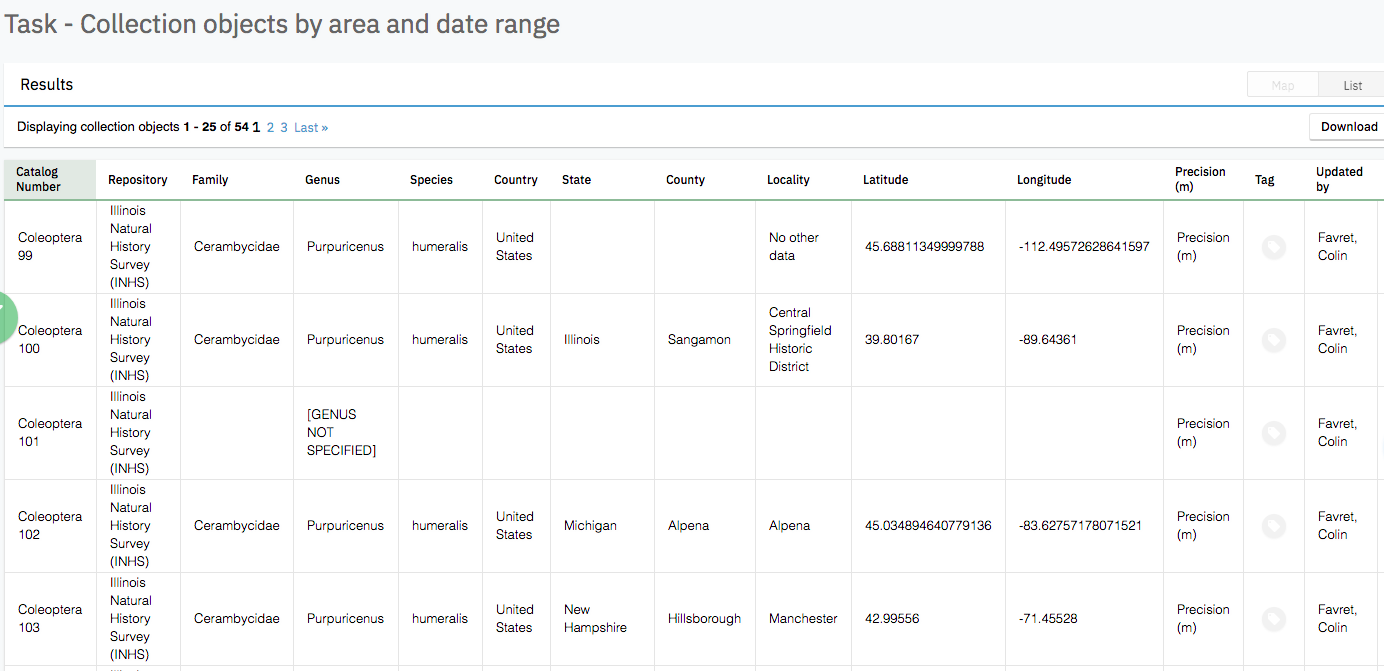Click the tag icon for Coleoptera 102
Screen dimensions: 1384x671
[x=1274, y=525]
